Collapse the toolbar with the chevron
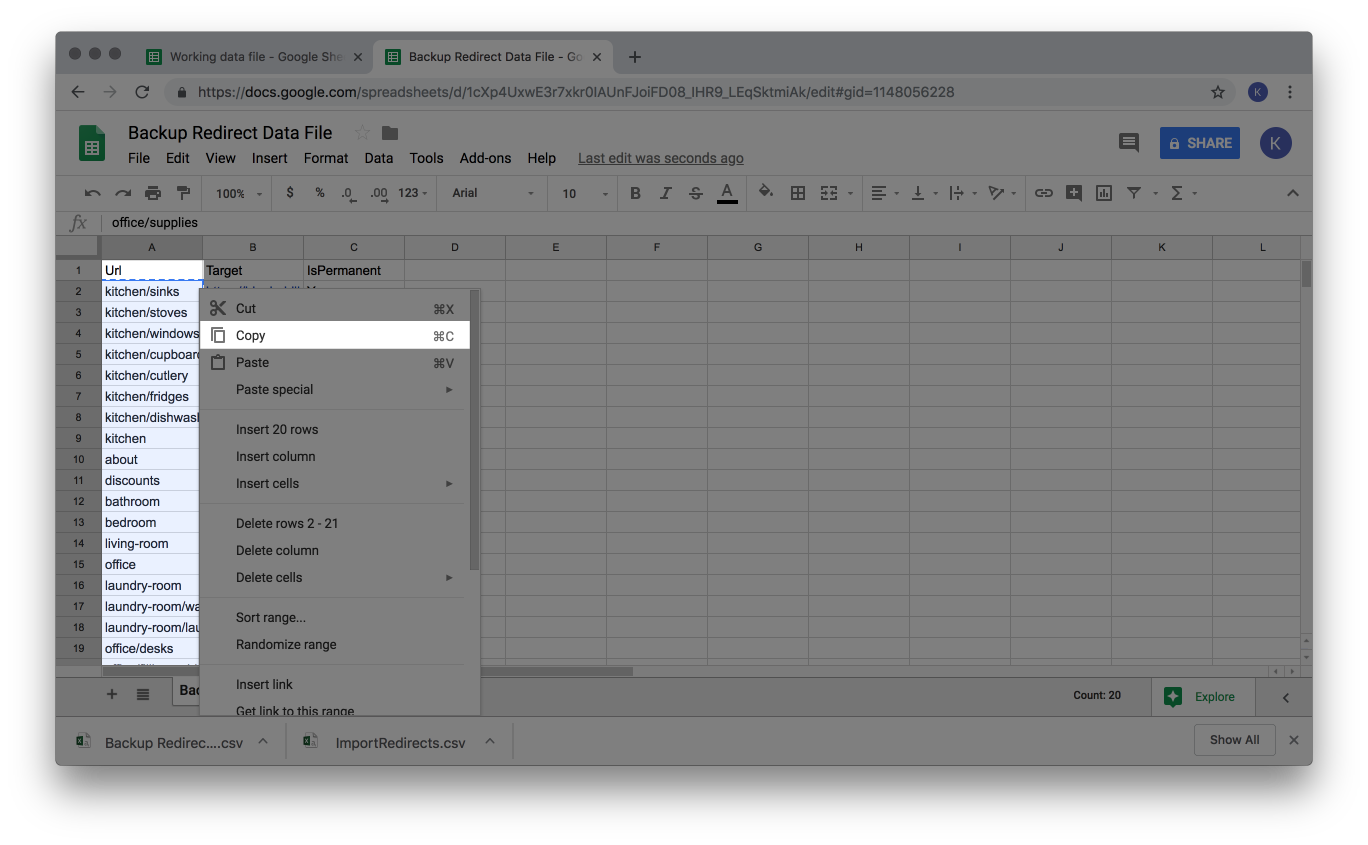 [x=1292, y=193]
